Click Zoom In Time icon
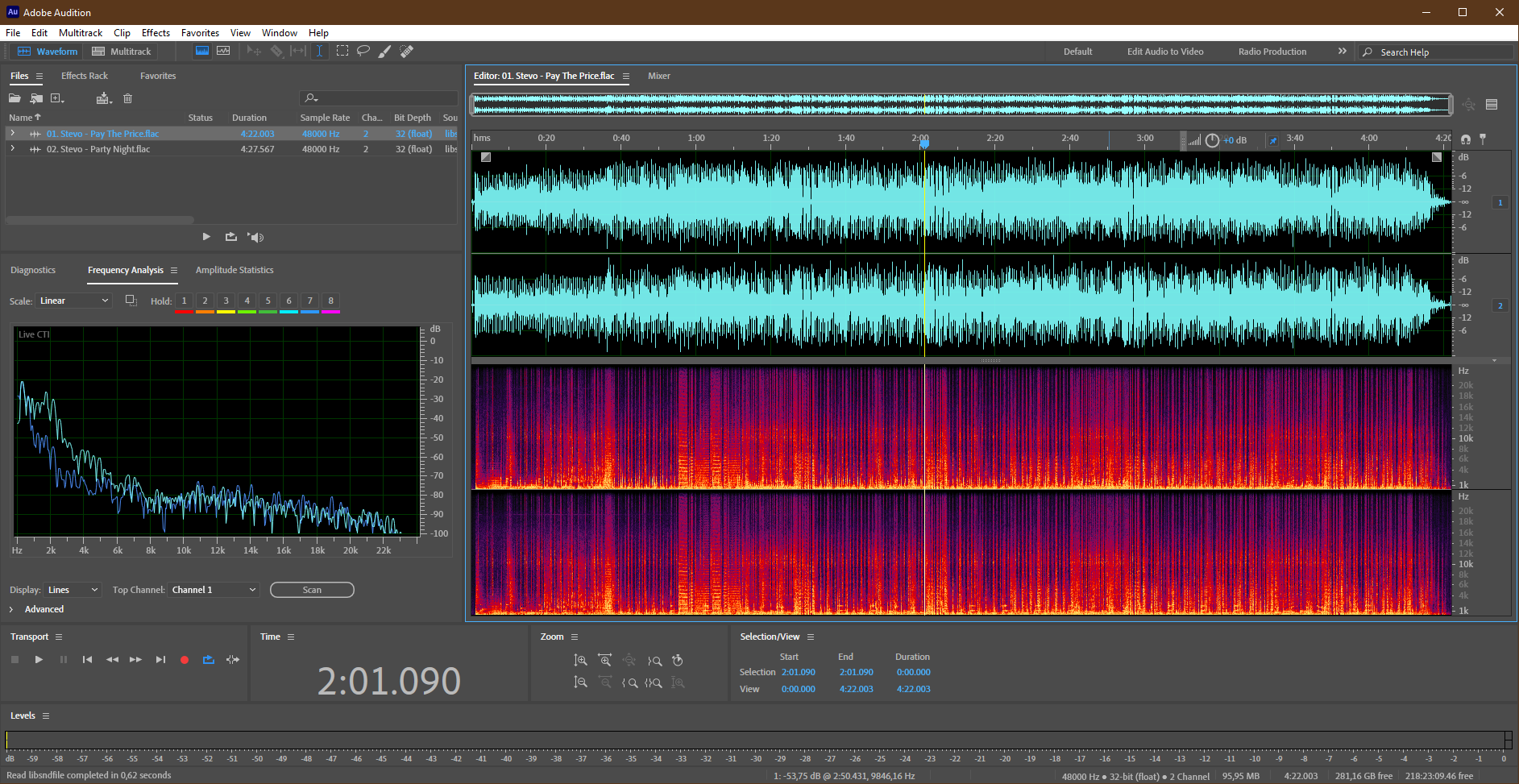This screenshot has height=784, width=1519. pyautogui.click(x=604, y=660)
